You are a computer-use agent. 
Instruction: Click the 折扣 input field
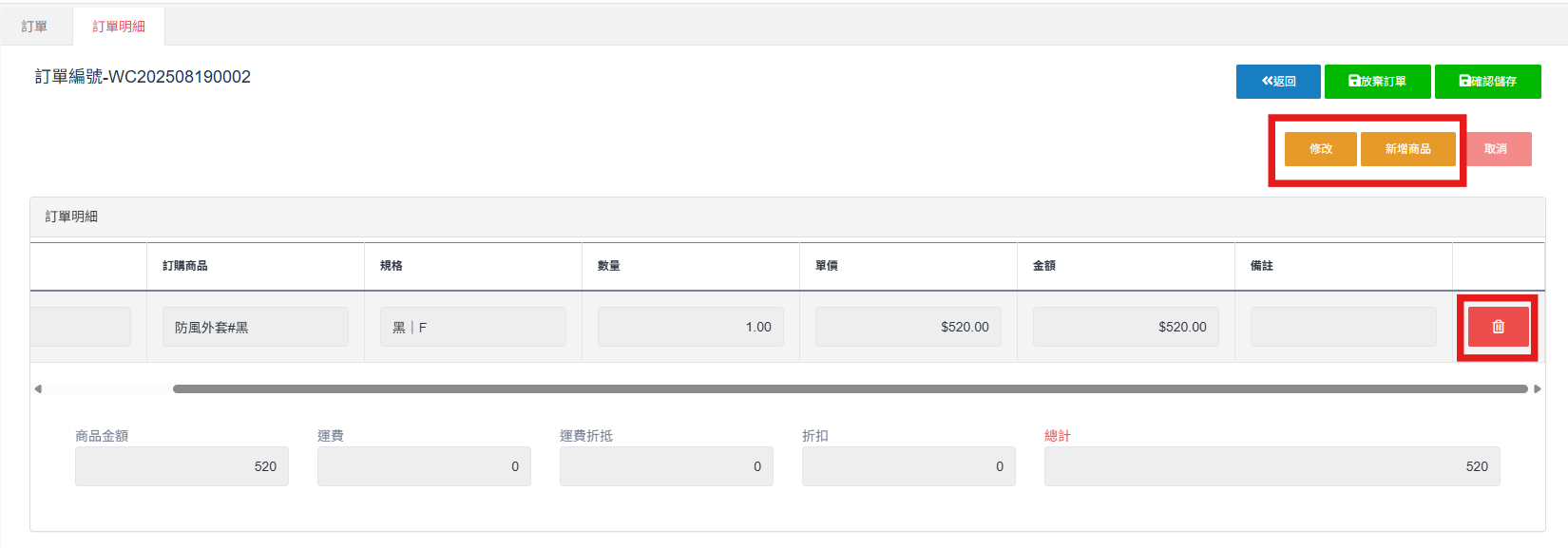coord(908,466)
